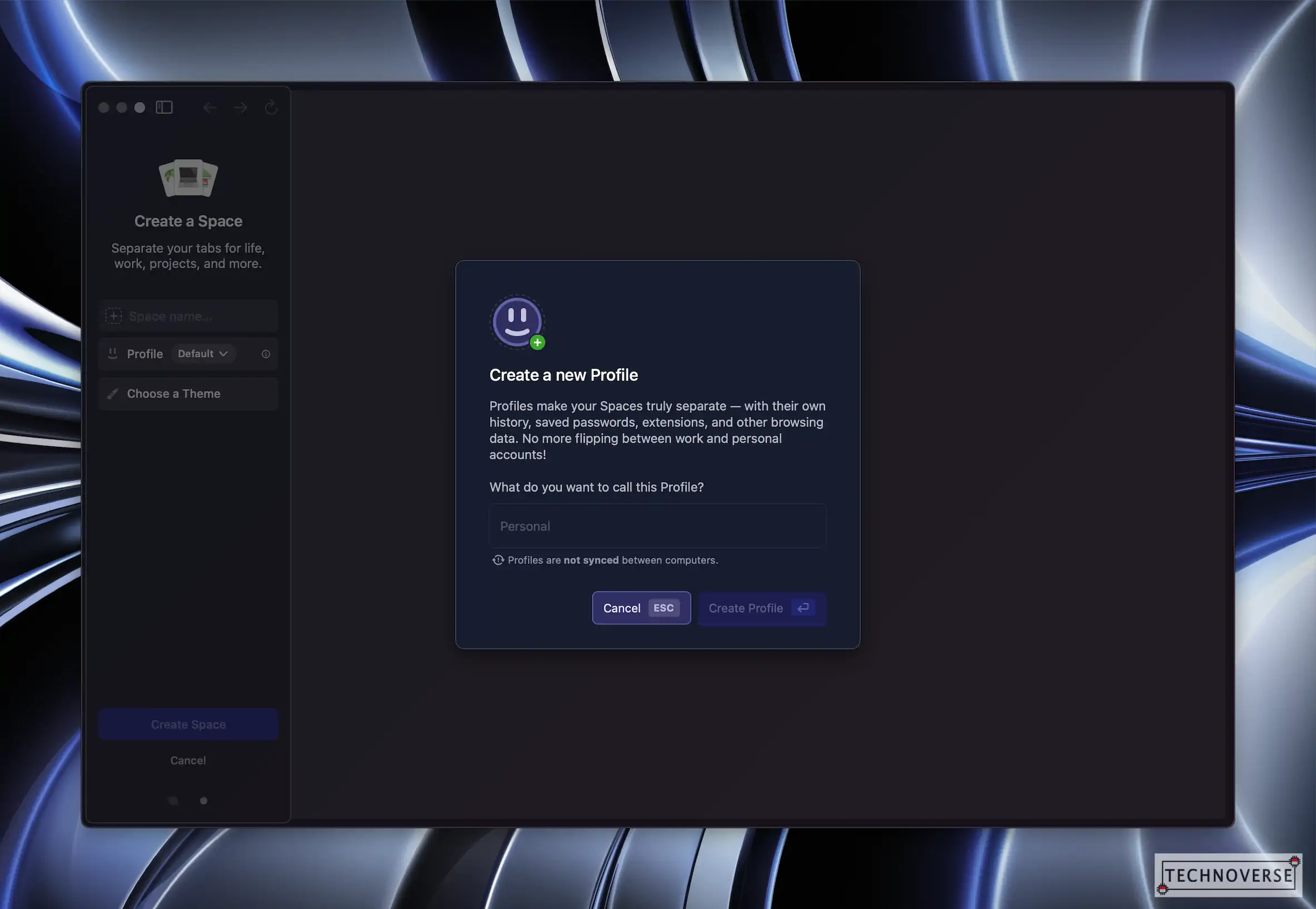1316x909 pixels.
Task: Cancel the new Profile dialog
Action: (642, 608)
